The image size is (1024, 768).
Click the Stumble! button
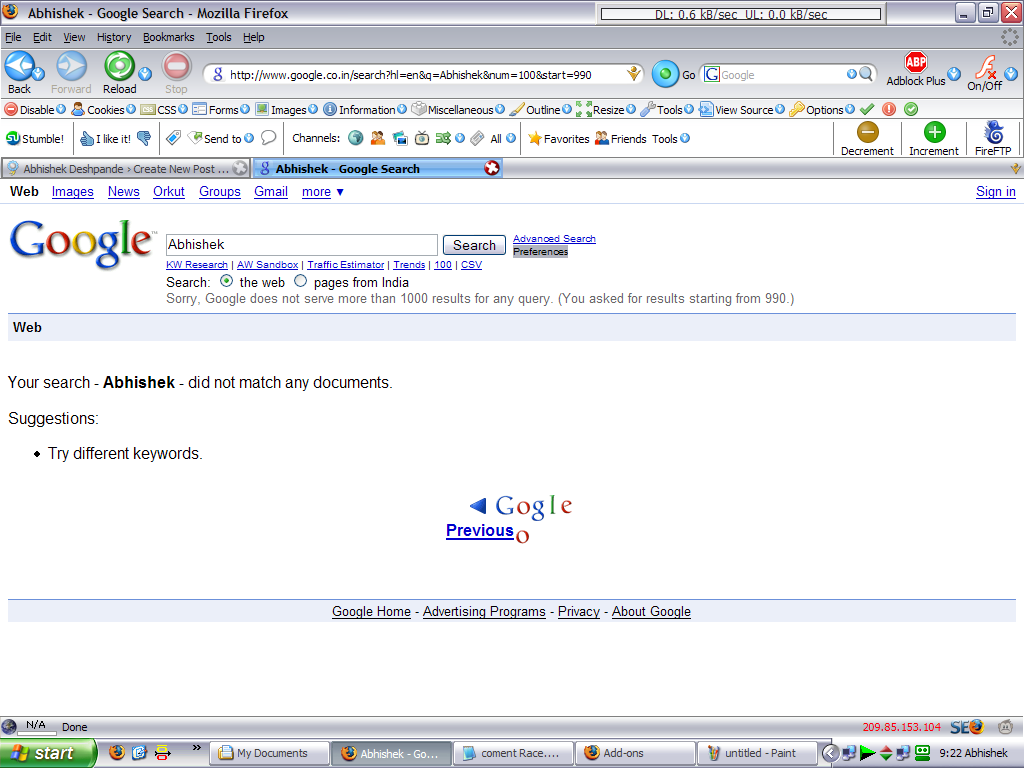click(x=35, y=138)
